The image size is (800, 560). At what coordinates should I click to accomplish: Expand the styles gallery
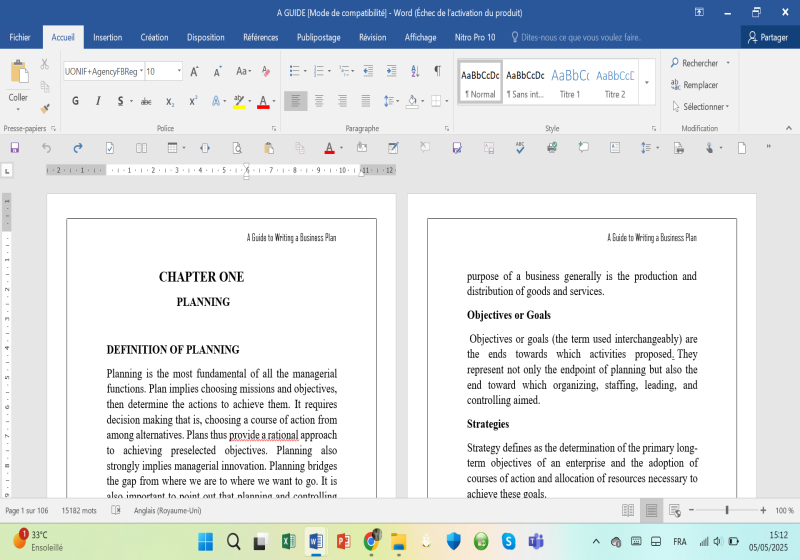pos(646,83)
